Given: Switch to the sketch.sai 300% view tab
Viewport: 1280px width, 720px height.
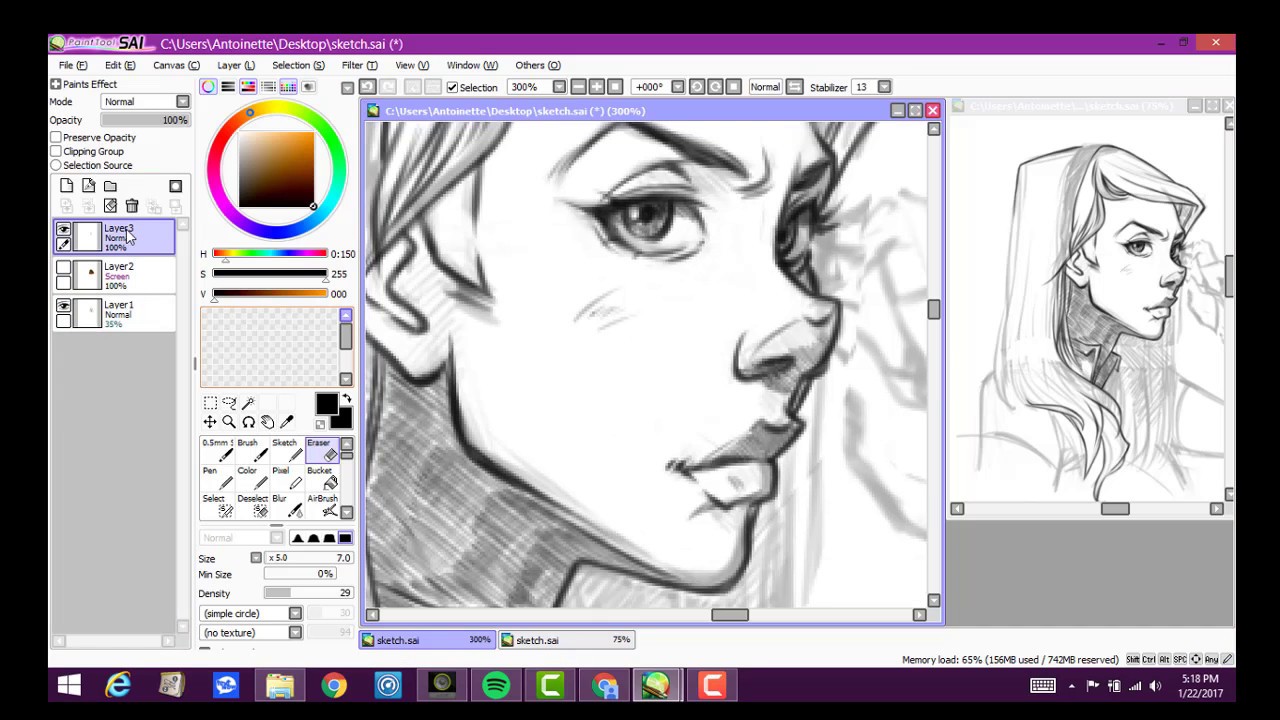Looking at the screenshot, I should pos(427,640).
